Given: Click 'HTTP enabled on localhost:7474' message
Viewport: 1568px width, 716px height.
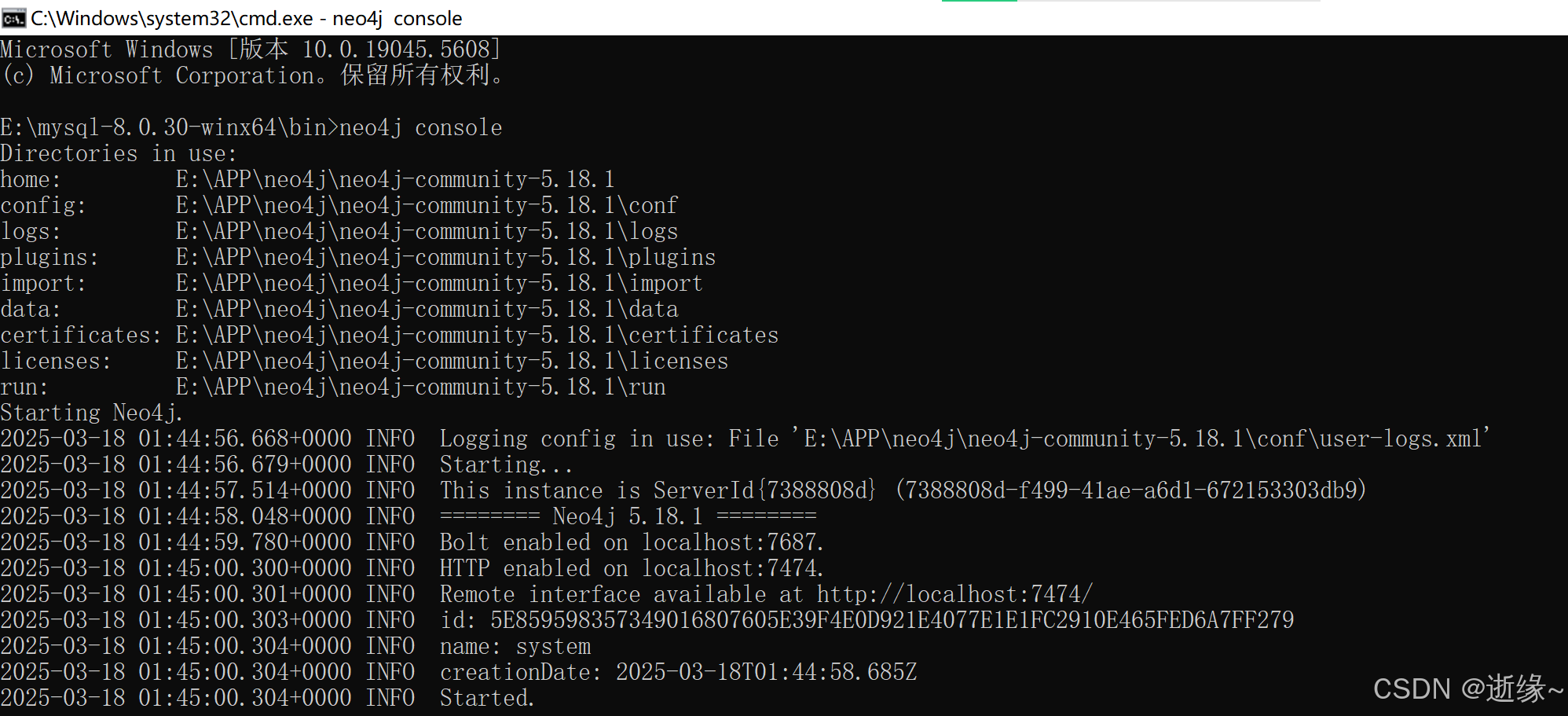Looking at the screenshot, I should point(631,568).
